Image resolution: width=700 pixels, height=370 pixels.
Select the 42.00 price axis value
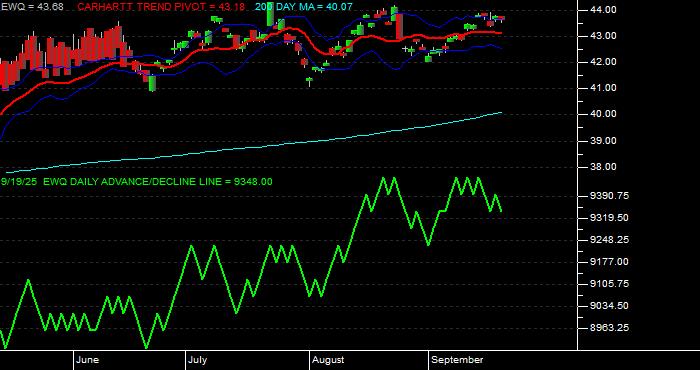[602, 62]
